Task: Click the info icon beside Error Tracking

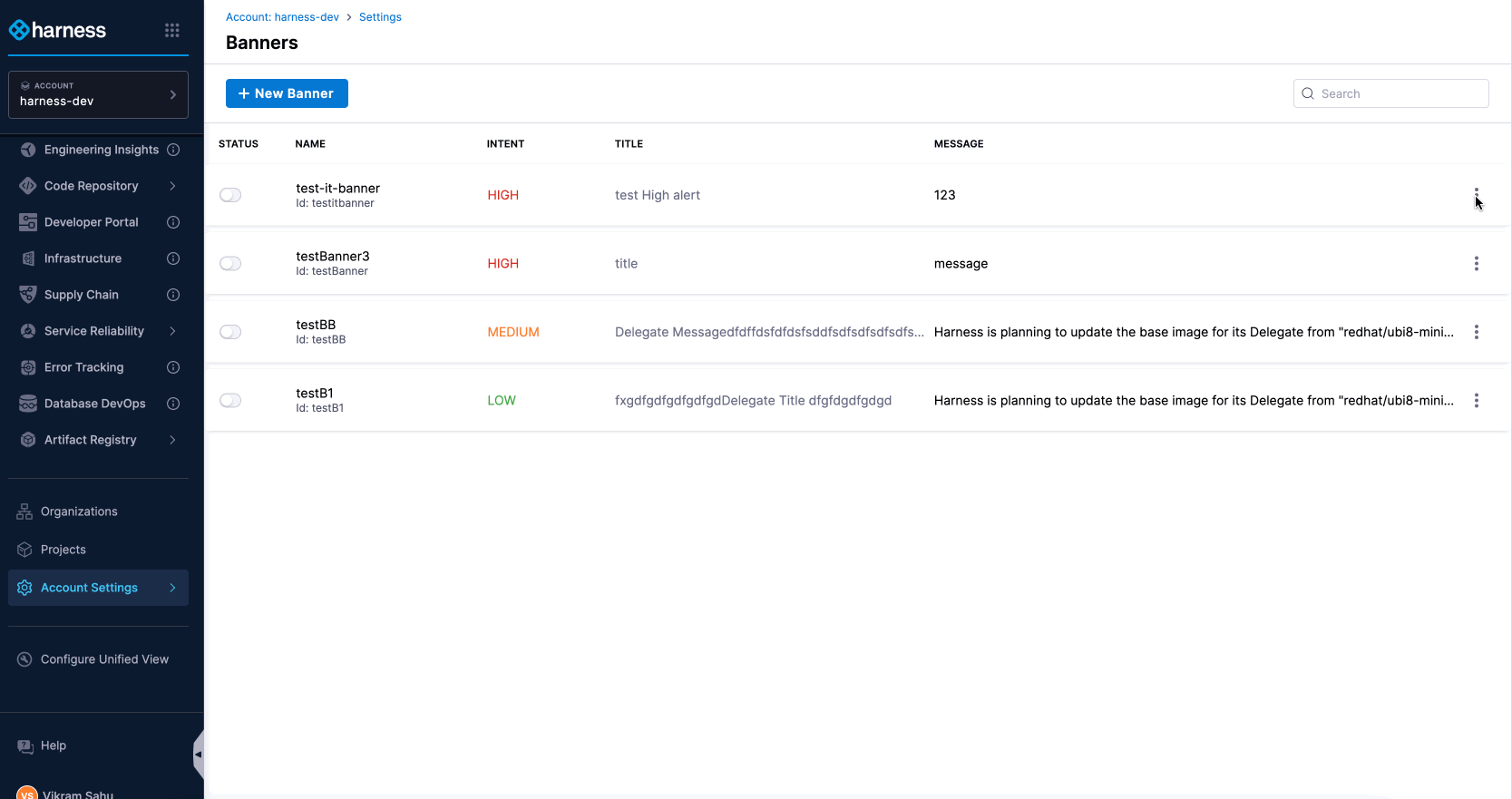Action: click(173, 367)
